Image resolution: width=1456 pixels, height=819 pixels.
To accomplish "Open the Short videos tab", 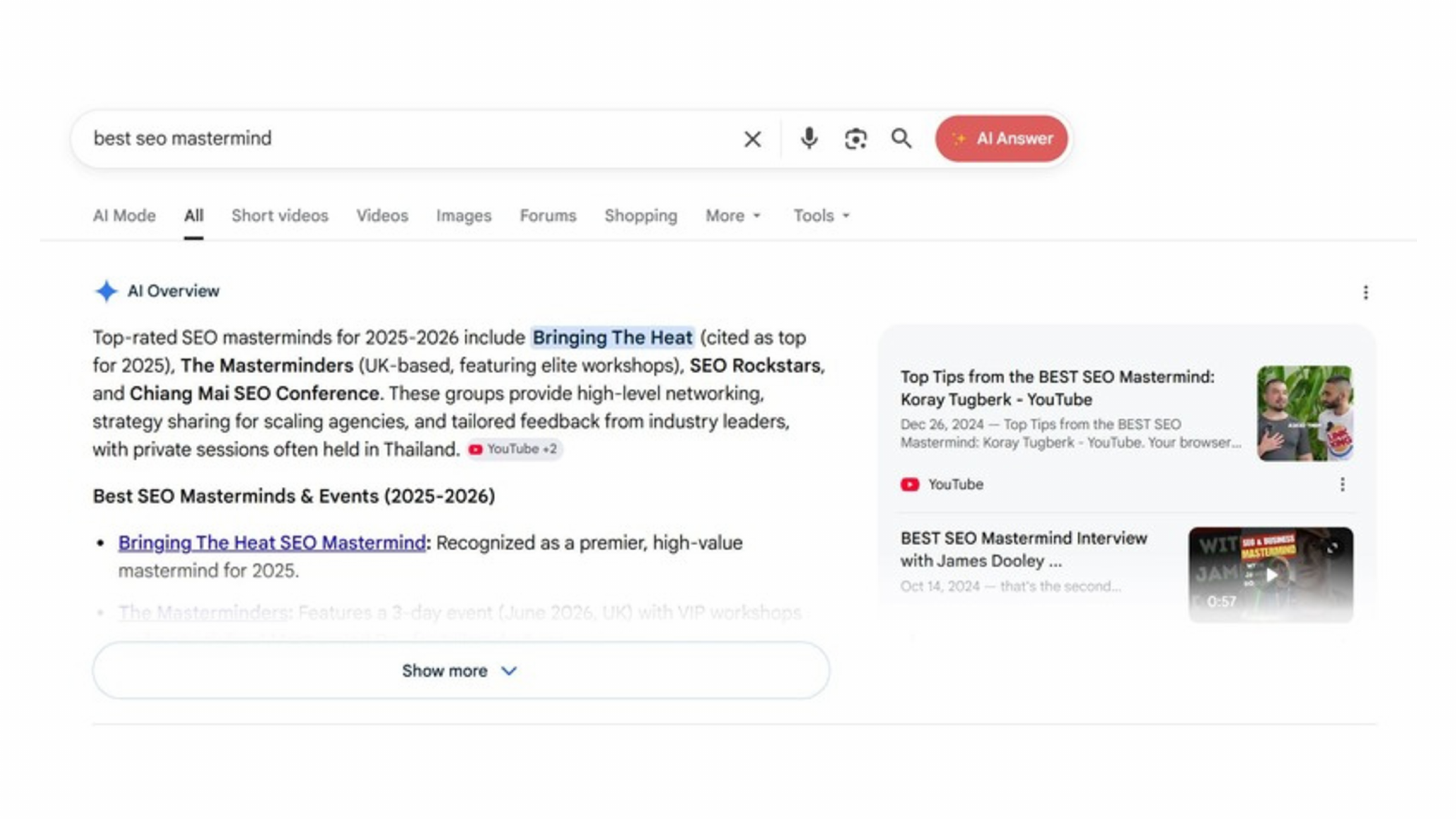I will coord(280,216).
